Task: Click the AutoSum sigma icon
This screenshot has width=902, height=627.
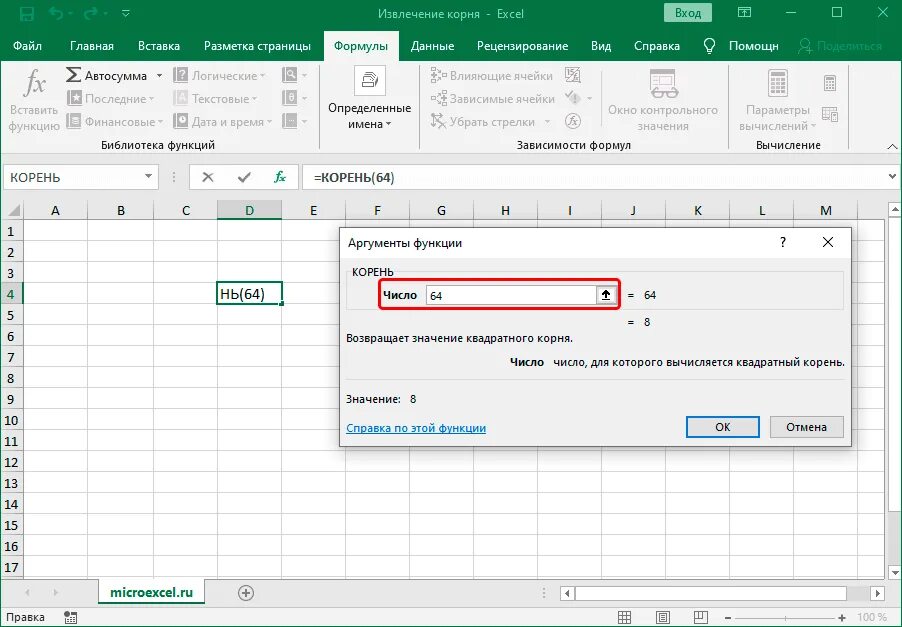Action: 73,75
